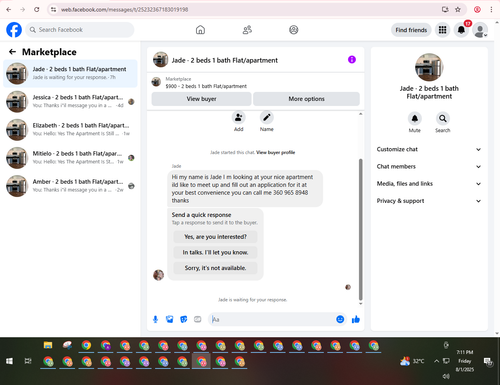
Task: Open the Jade conversation in the list
Action: pyautogui.click(x=70, y=73)
